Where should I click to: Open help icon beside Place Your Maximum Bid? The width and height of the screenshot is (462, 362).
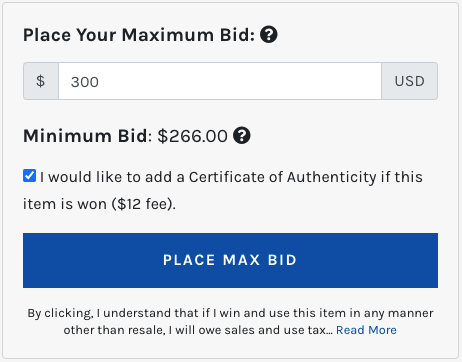click(x=269, y=35)
